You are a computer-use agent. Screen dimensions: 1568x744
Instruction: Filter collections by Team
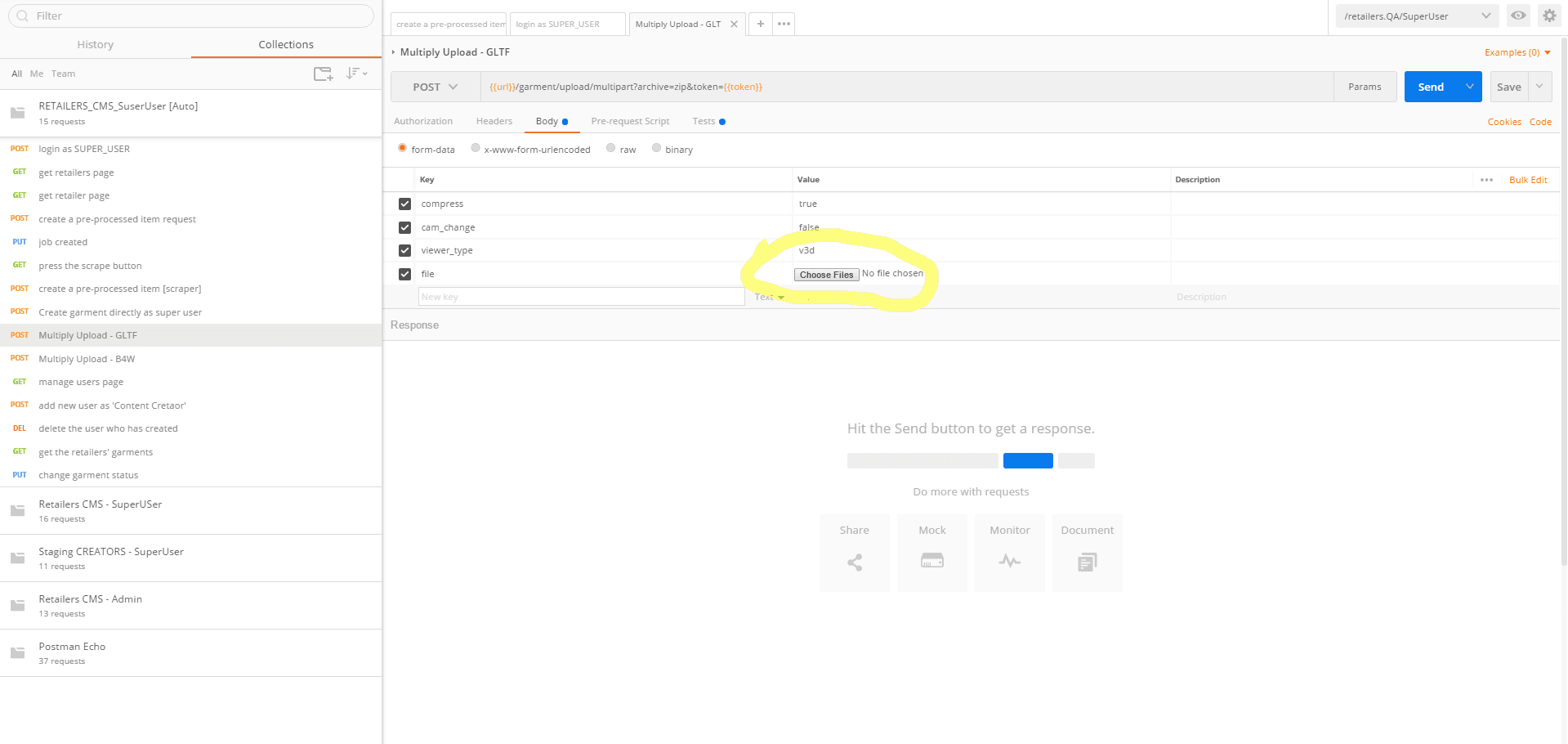[63, 74]
